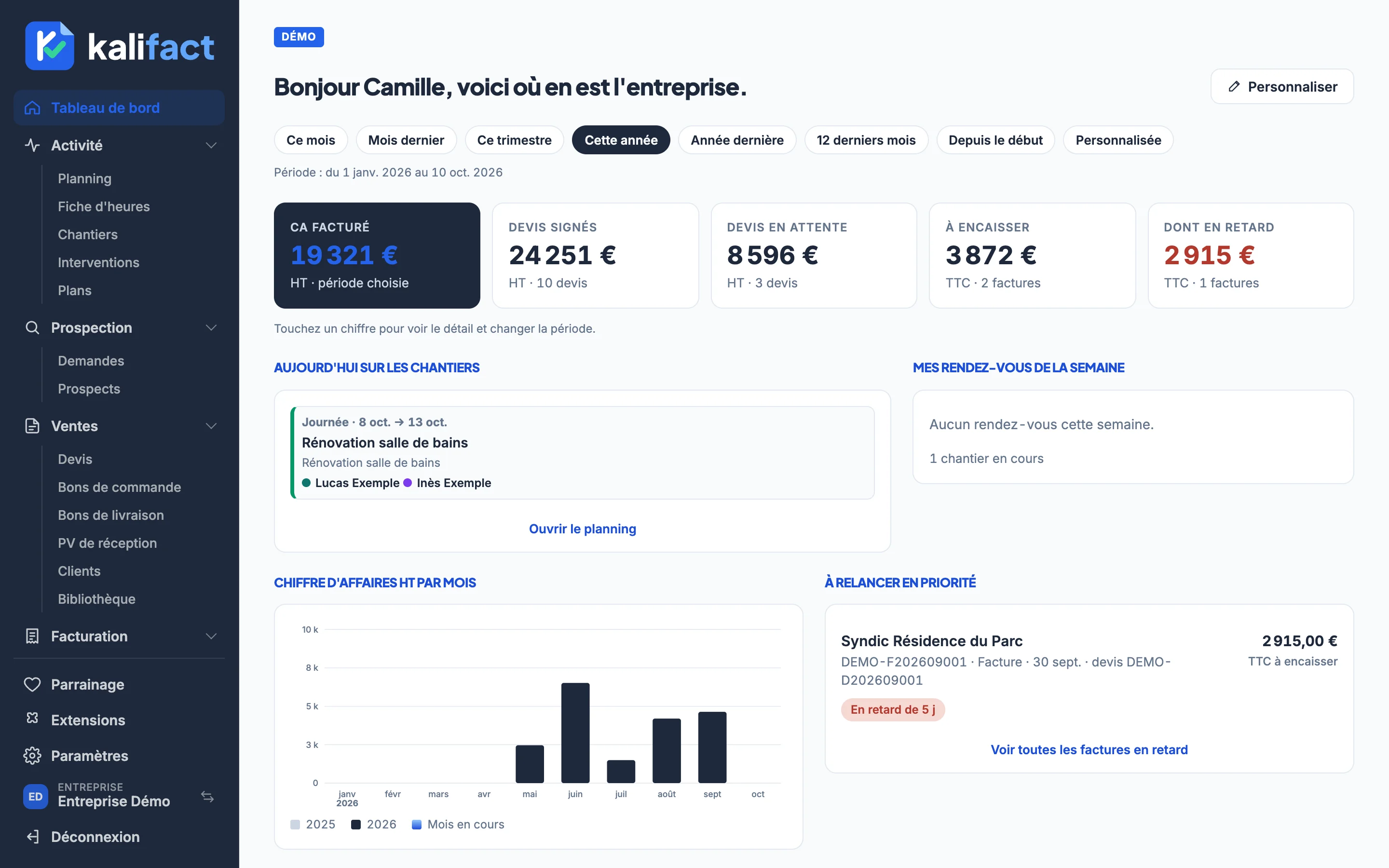Open the Rénovation salle de bains chantier card
The image size is (1389, 868).
[x=583, y=453]
